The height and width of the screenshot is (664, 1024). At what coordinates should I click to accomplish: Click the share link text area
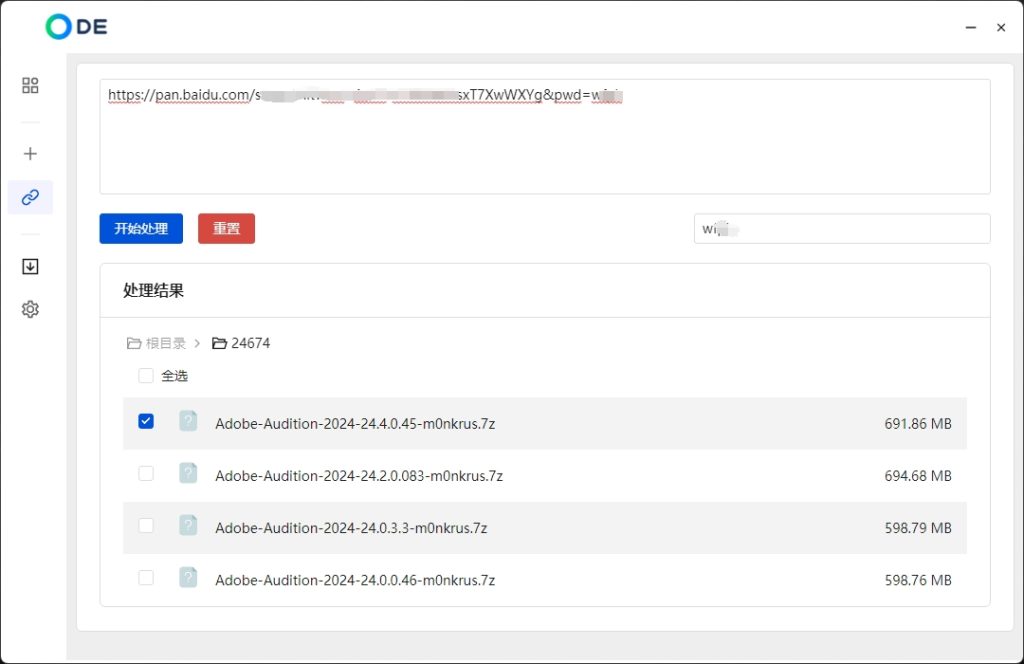point(545,136)
